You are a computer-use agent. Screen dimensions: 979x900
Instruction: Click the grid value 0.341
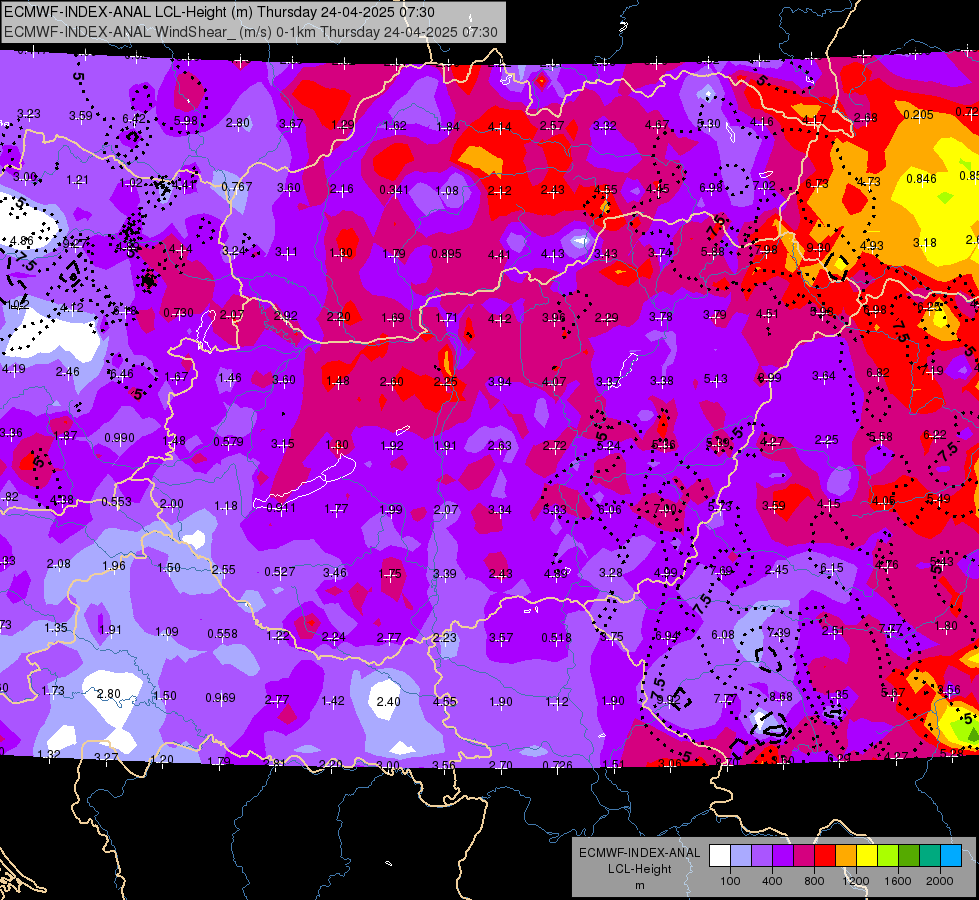click(394, 189)
